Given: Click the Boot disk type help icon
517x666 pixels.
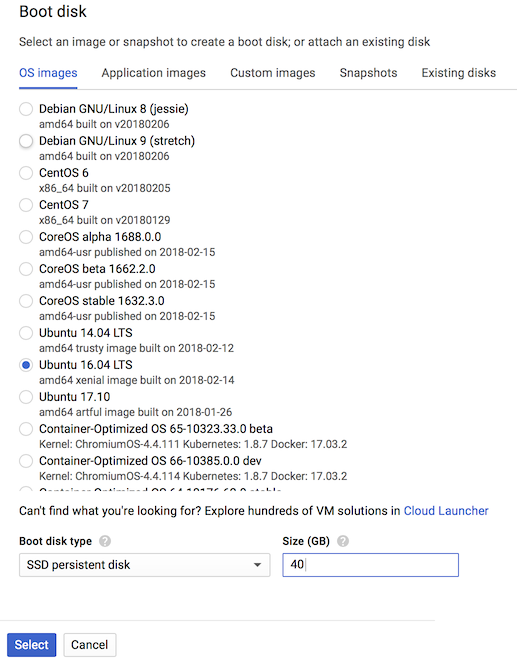Looking at the screenshot, I should click(x=105, y=541).
